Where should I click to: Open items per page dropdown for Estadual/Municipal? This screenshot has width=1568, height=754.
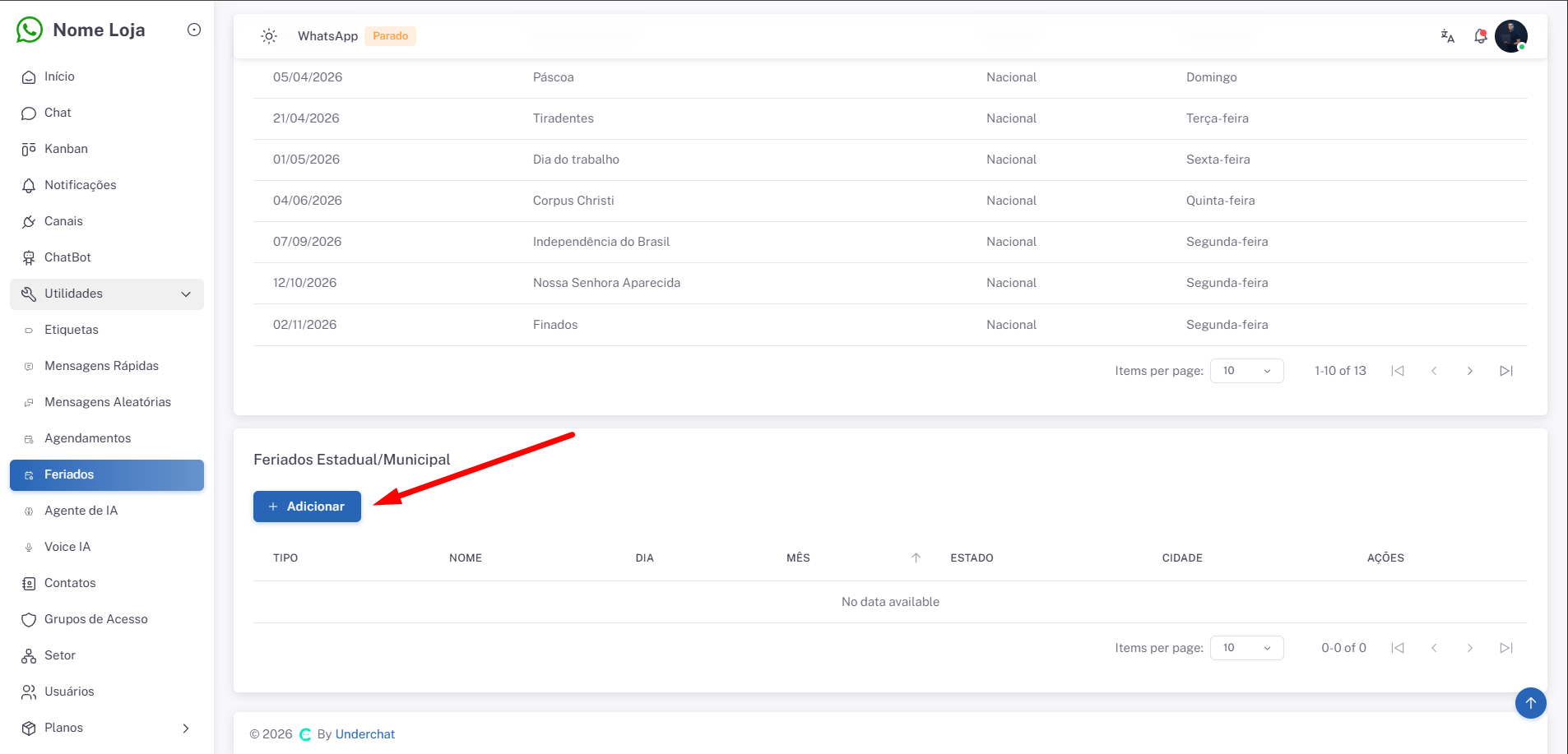tap(1246, 648)
